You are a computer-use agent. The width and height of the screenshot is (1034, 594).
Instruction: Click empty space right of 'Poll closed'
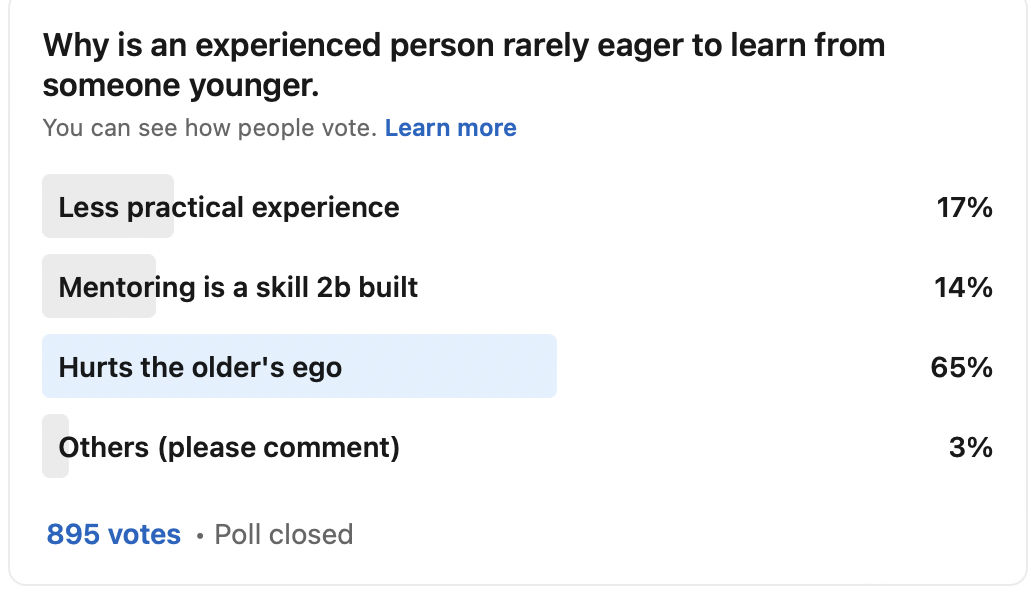[x=650, y=535]
